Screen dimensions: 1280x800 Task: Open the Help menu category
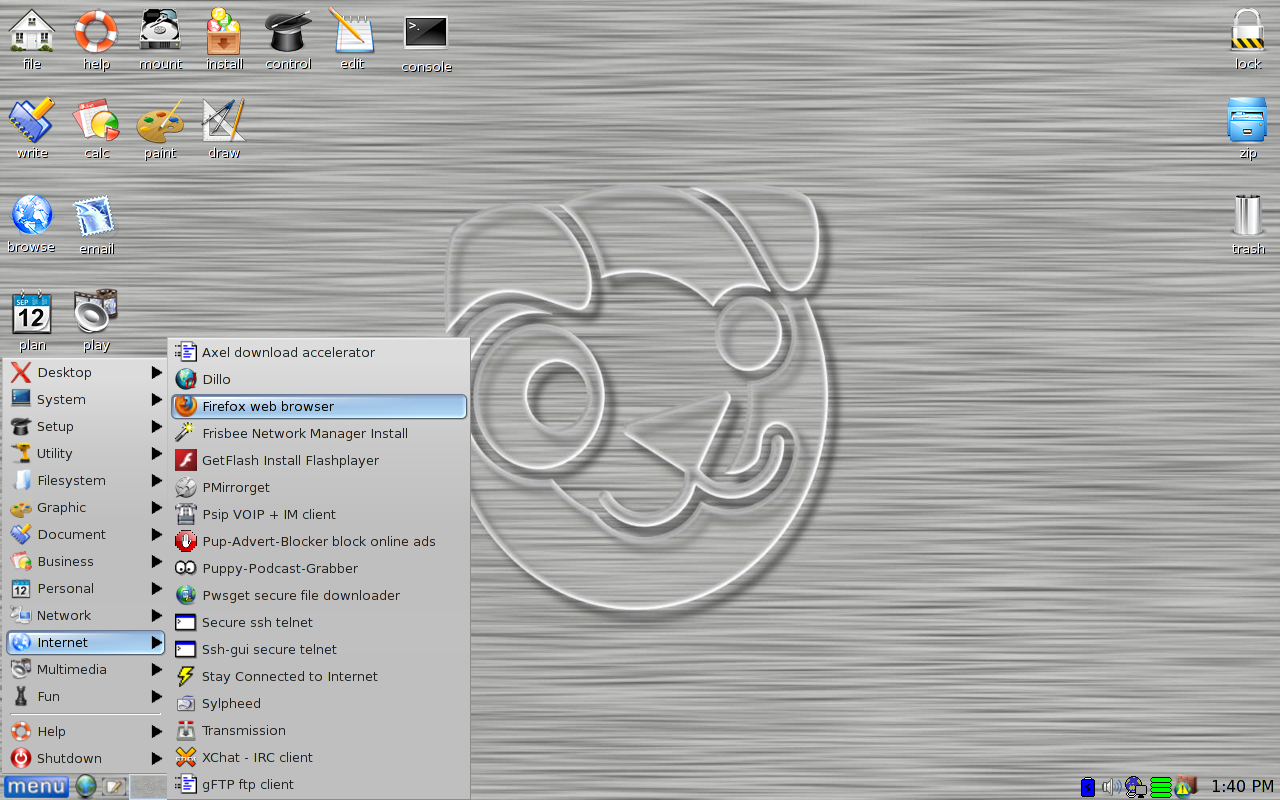click(x=85, y=731)
